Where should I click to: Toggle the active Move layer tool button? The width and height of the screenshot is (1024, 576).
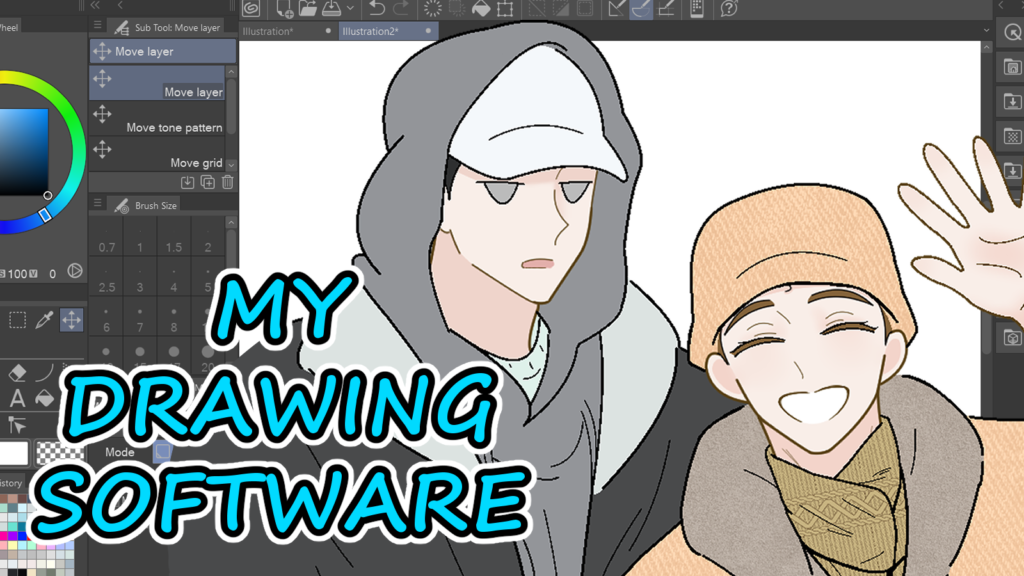[72, 320]
